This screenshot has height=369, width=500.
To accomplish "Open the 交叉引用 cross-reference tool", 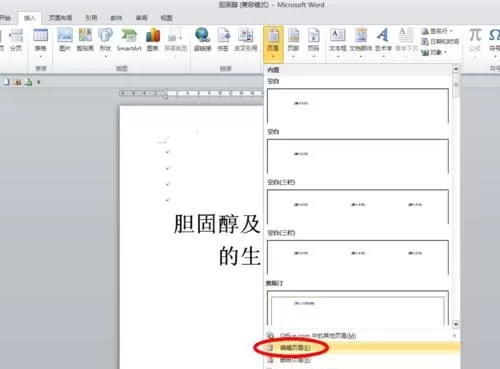I will tap(246, 40).
